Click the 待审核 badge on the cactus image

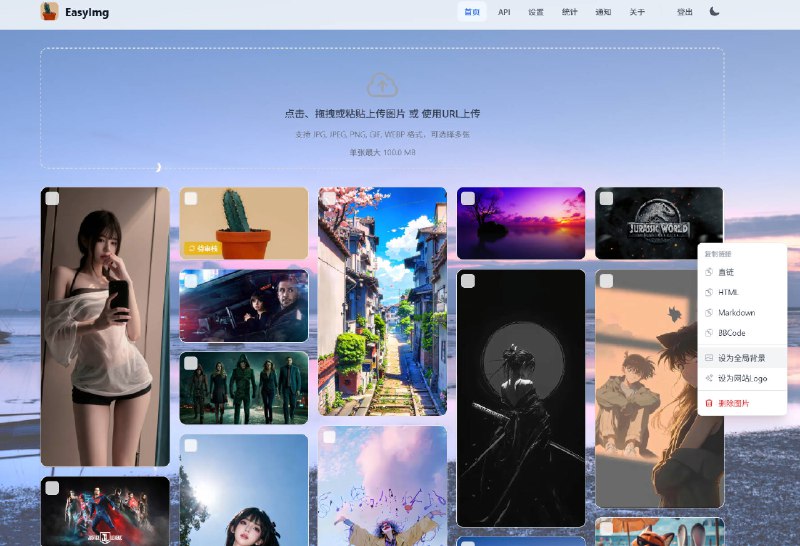[x=200, y=248]
